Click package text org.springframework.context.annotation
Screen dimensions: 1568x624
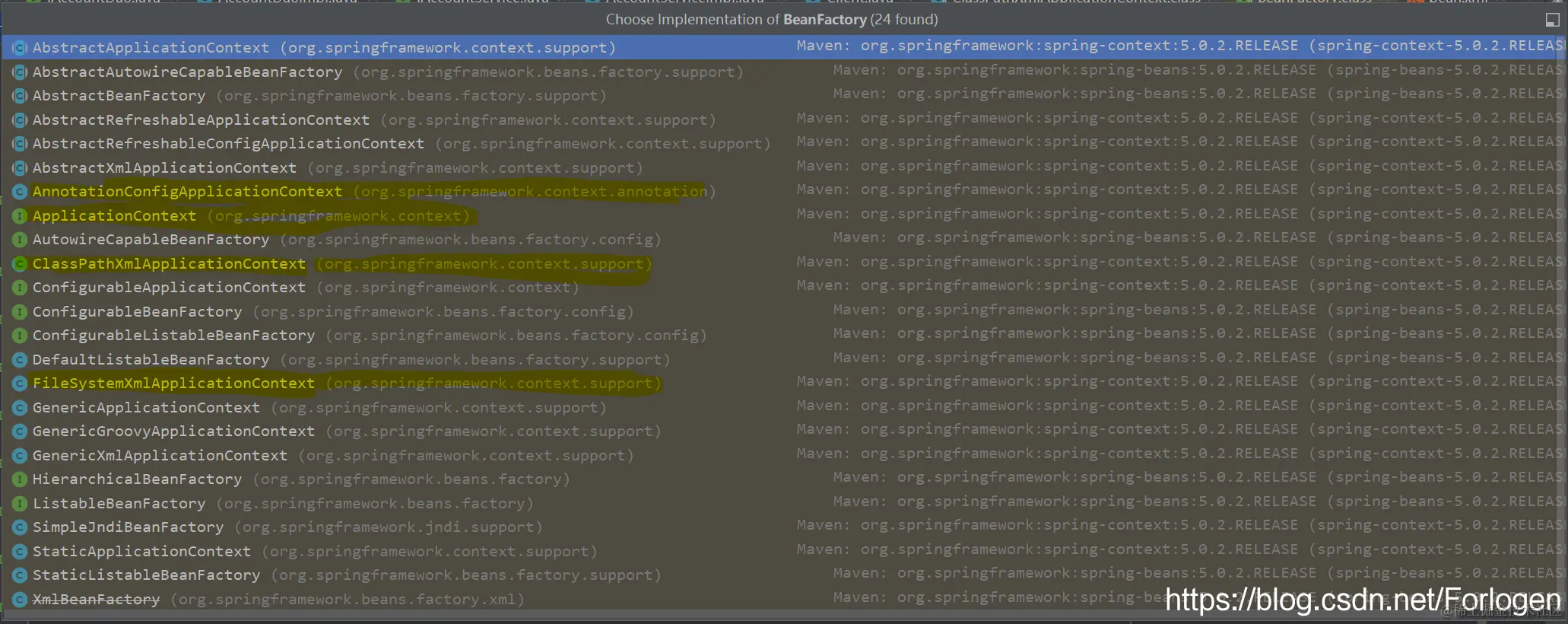pos(534,192)
